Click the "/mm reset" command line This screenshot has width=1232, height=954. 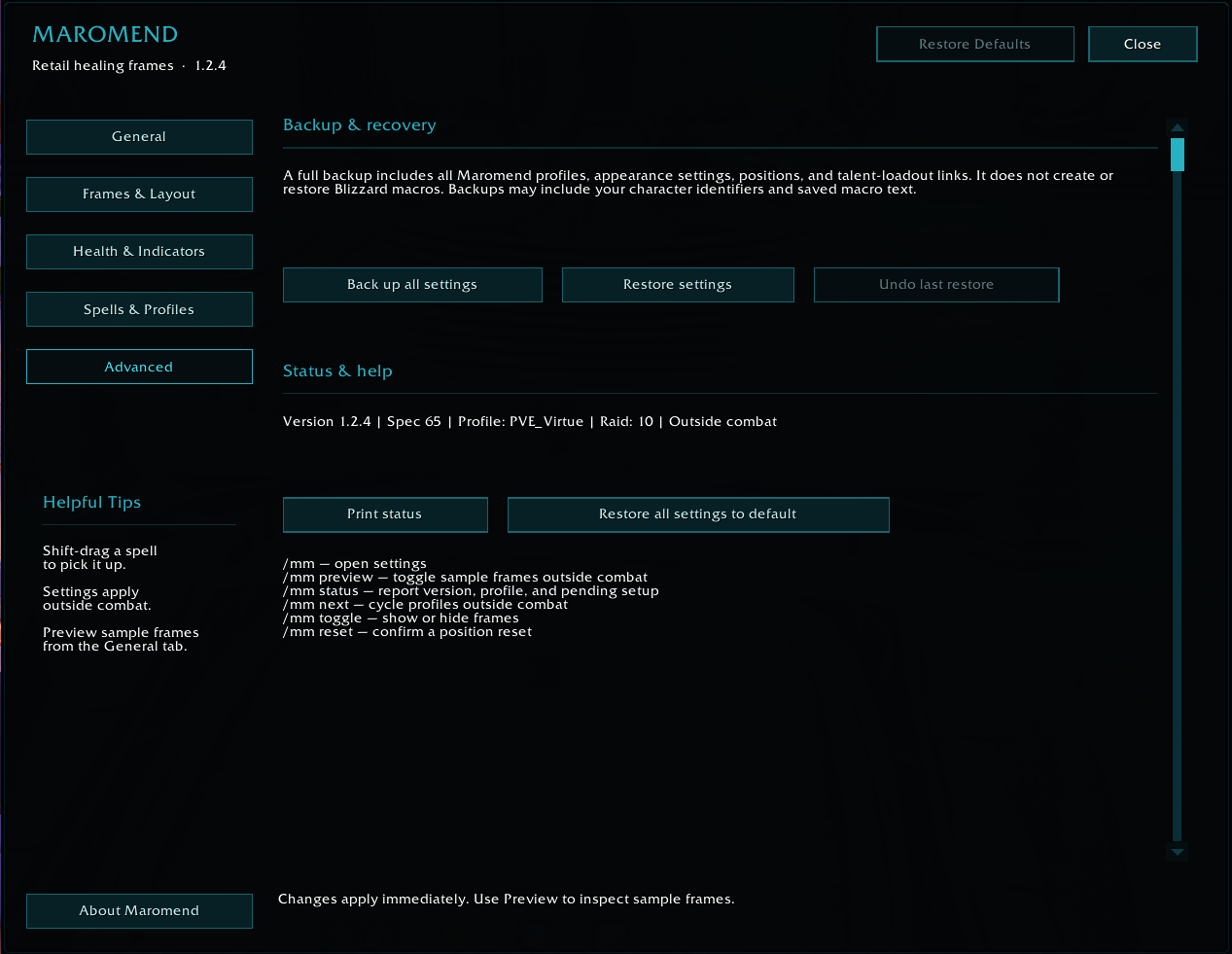tap(407, 632)
